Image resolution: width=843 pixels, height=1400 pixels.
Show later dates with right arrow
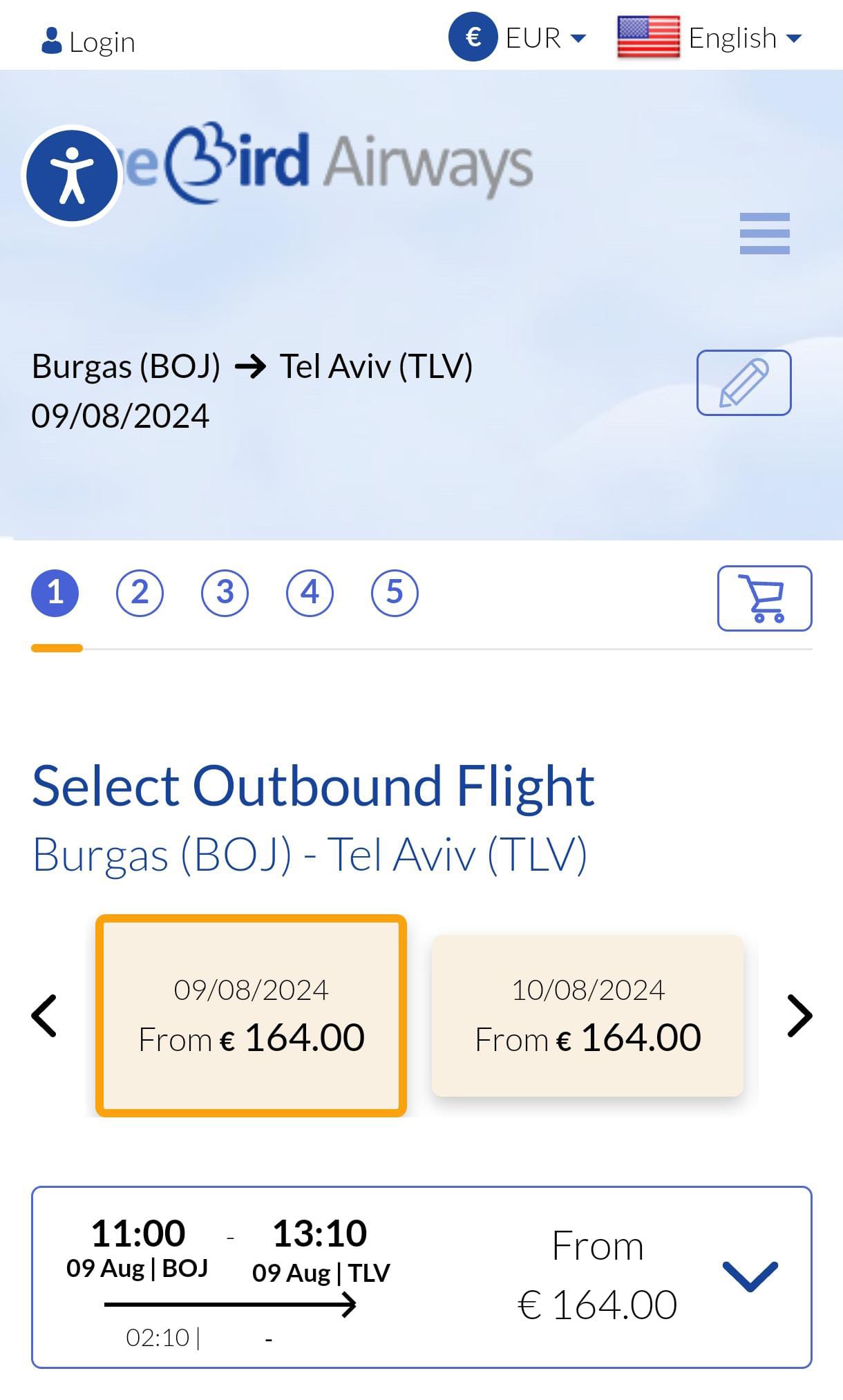pyautogui.click(x=799, y=1016)
